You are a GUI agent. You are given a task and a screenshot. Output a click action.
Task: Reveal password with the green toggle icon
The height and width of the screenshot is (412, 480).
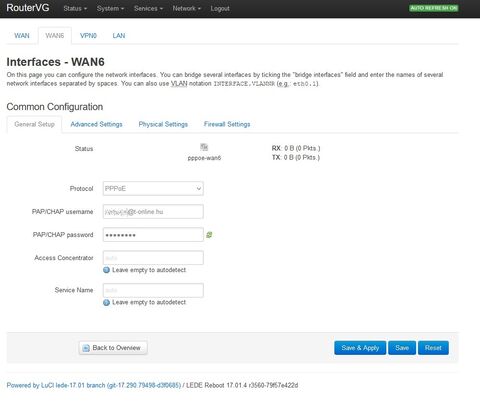[209, 235]
